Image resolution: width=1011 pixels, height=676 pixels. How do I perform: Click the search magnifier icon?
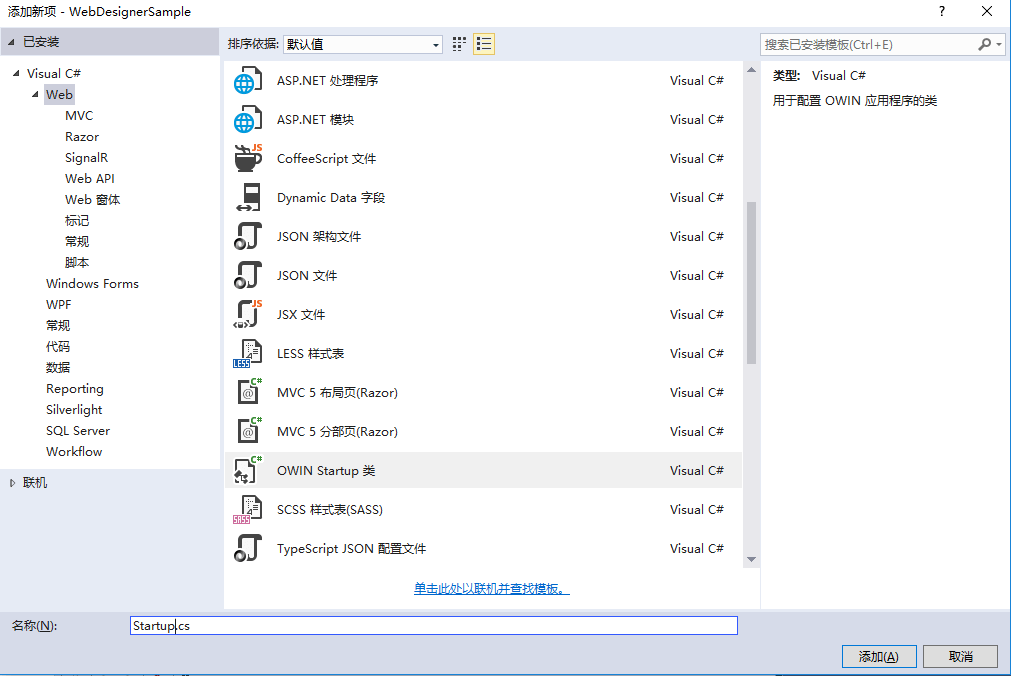tap(984, 45)
